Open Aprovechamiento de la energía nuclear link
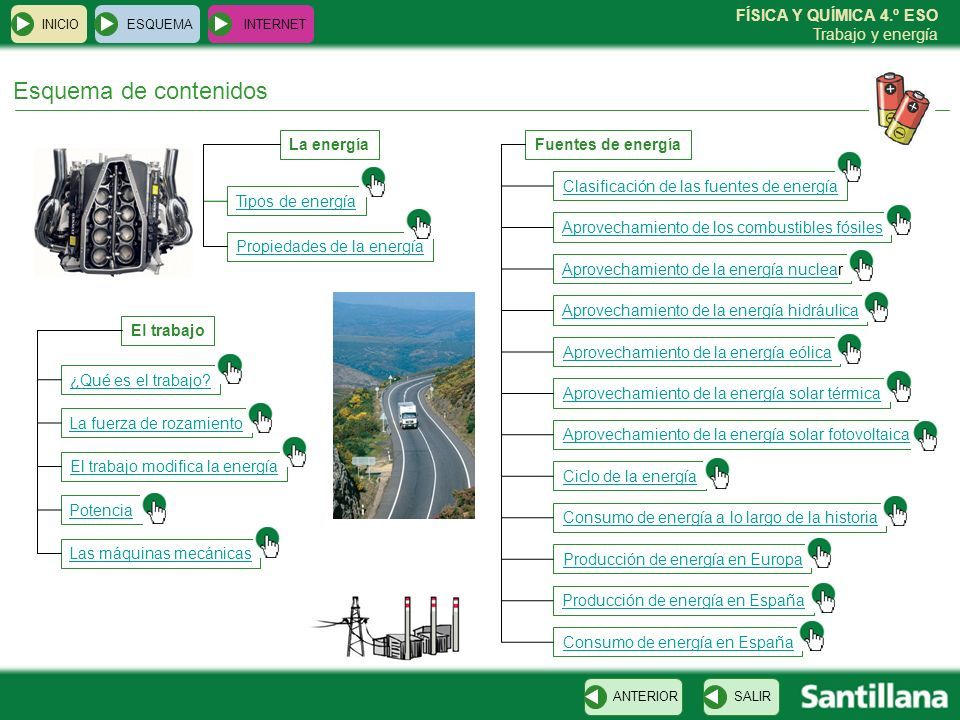 [x=703, y=269]
